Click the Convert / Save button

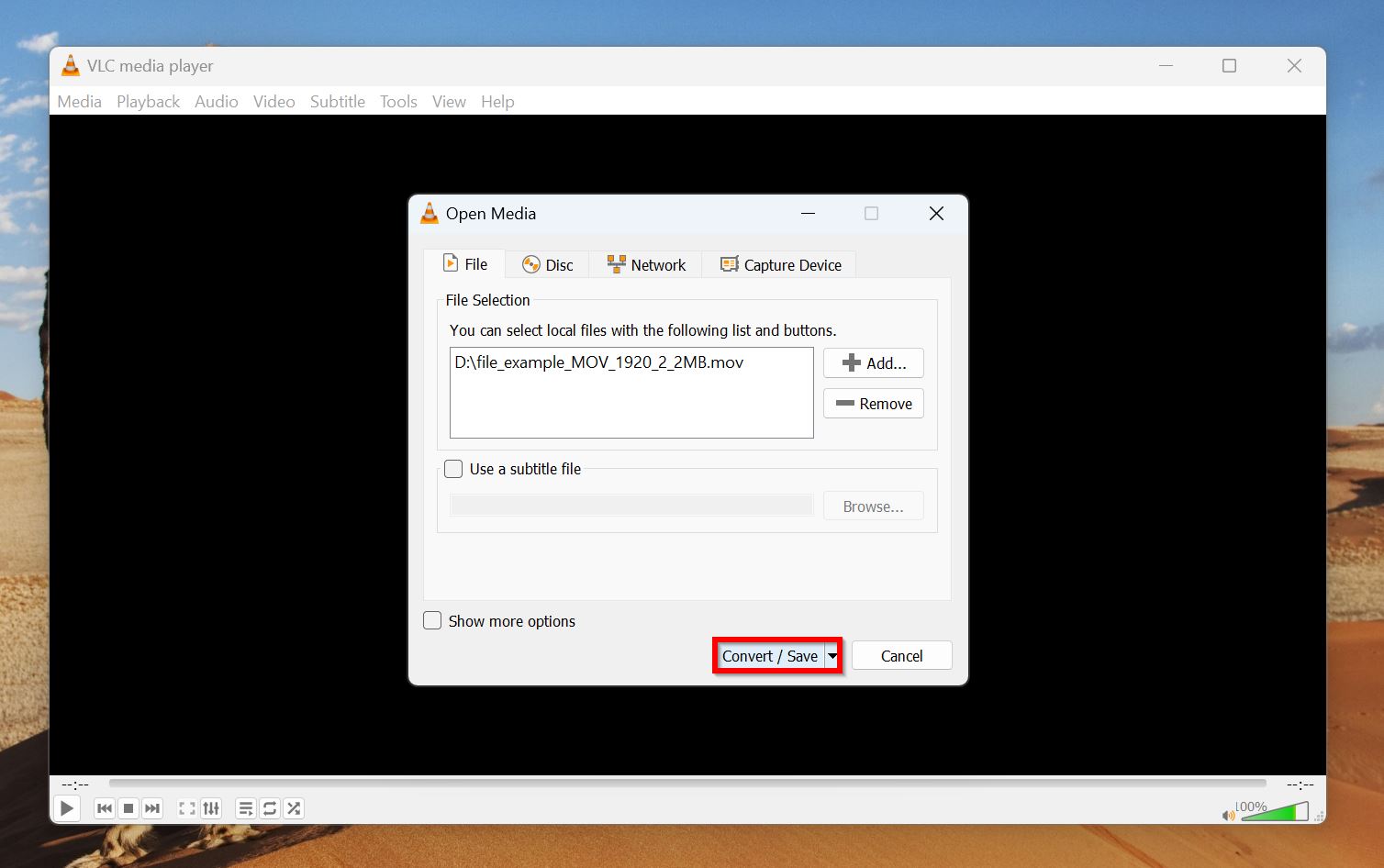point(770,656)
